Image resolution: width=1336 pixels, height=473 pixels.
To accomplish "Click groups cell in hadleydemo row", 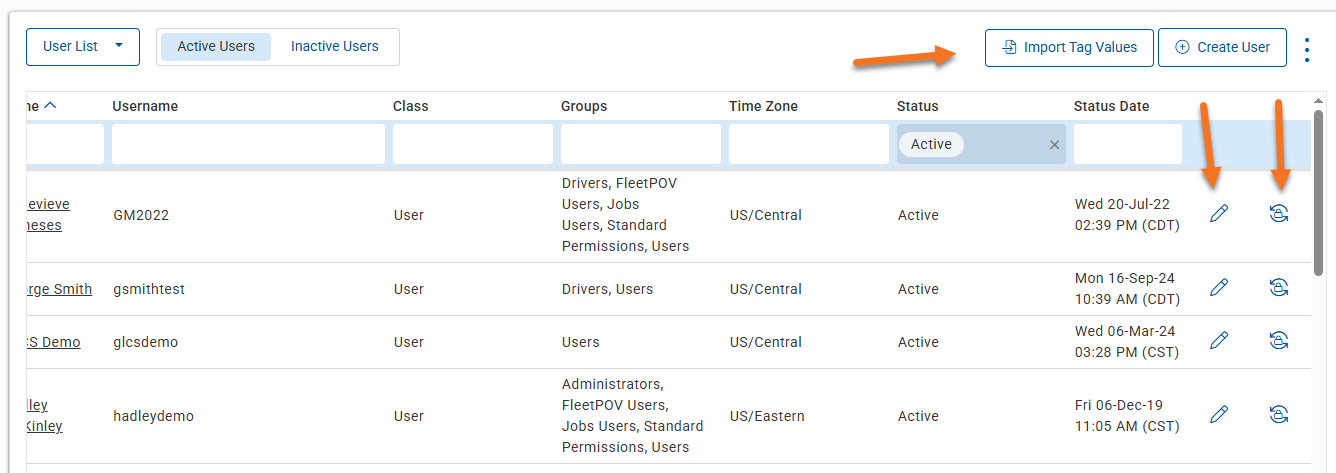I will [632, 416].
